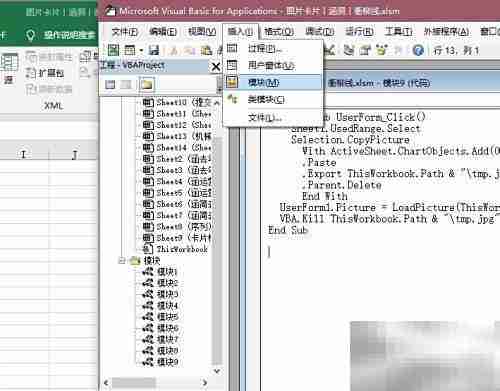The image size is (500, 391).
Task: Click the Insert UserForm toolbar icon
Action: tap(130, 50)
